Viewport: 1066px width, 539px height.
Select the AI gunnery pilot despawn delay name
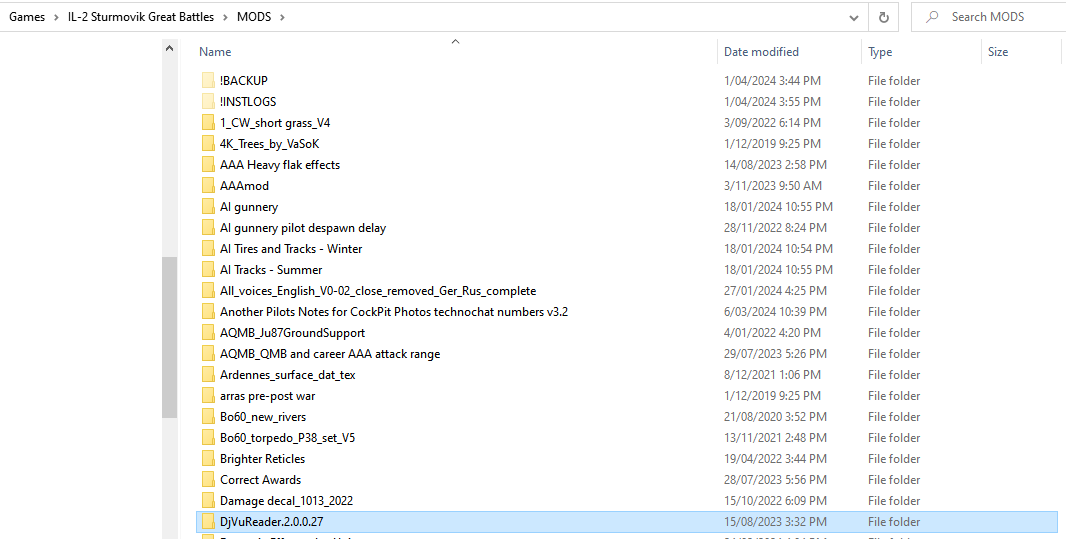point(303,228)
